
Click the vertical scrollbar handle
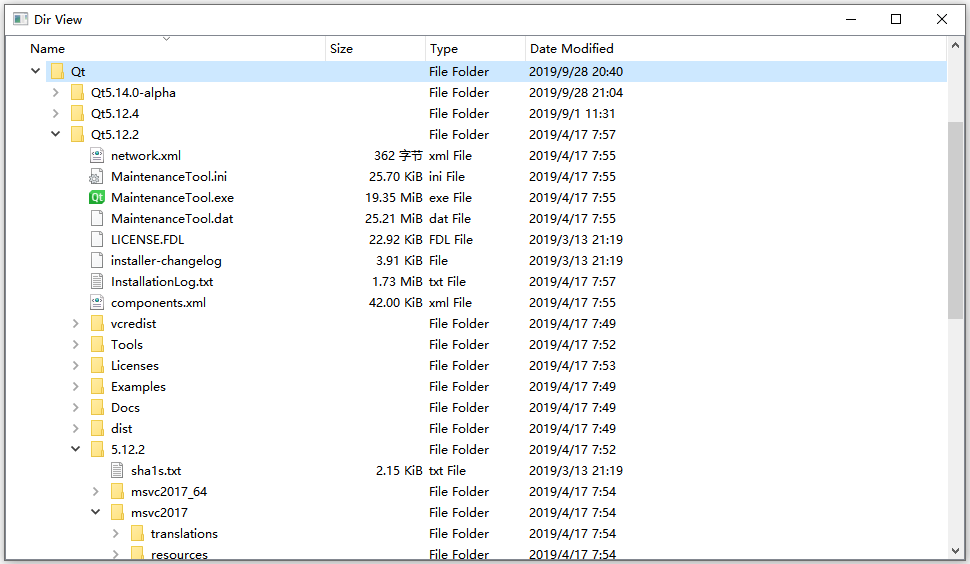[x=955, y=220]
